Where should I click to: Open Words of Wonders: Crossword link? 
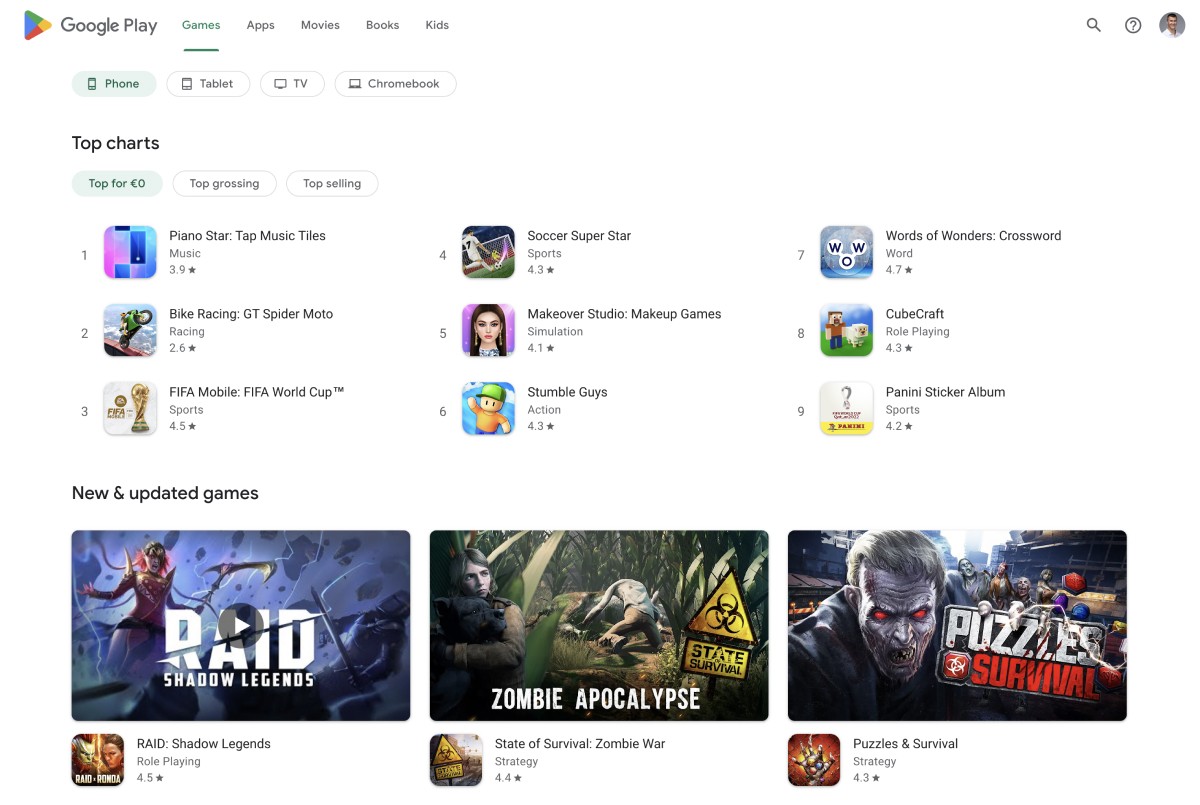pyautogui.click(x=973, y=236)
